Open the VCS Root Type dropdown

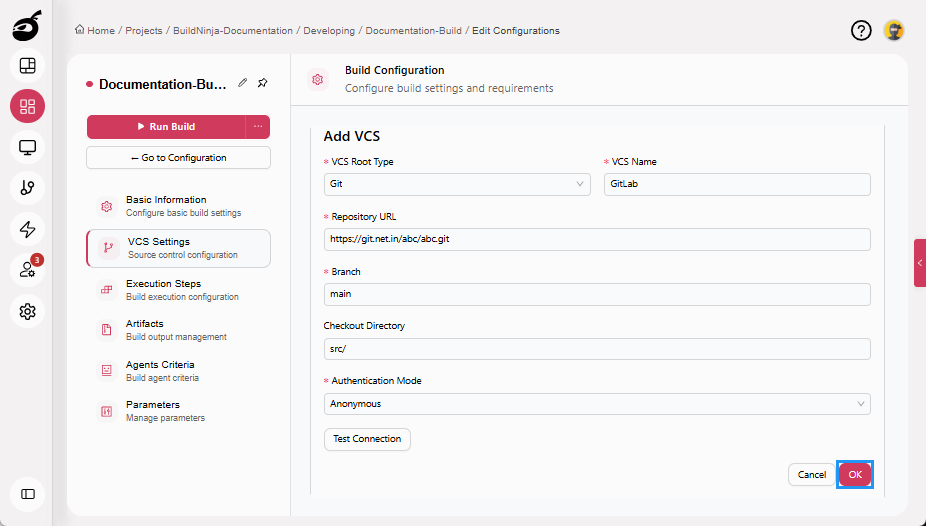(457, 184)
